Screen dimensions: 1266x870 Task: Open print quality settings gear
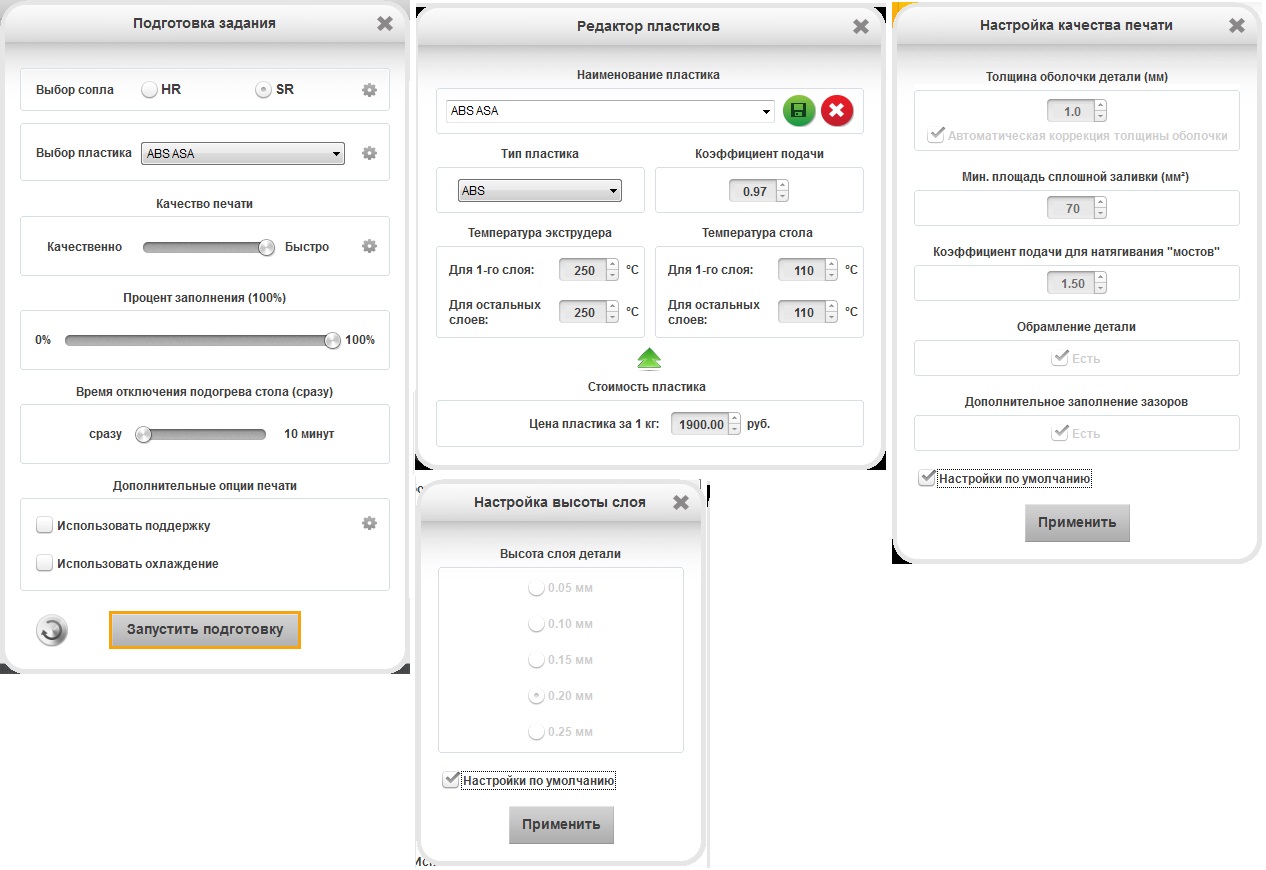coord(369,246)
